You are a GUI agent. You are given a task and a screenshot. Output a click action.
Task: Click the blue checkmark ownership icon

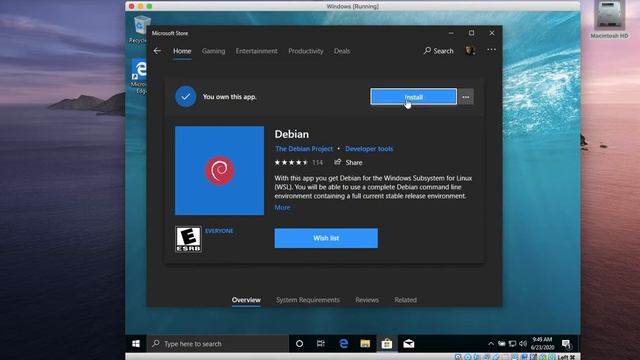186,97
